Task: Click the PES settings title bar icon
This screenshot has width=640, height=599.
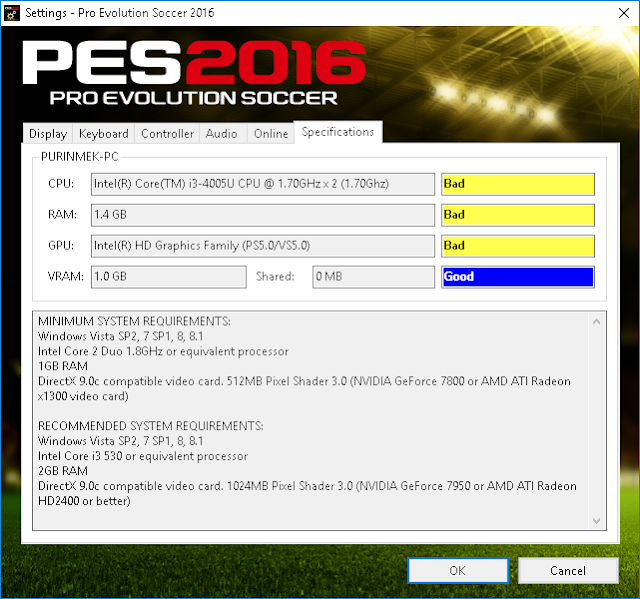Action: click(11, 13)
